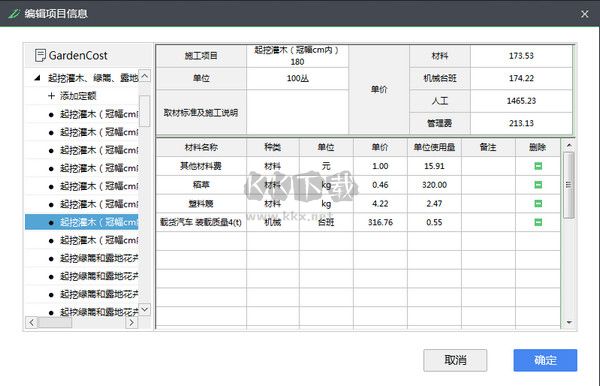Click delete icon for 载货汽车 row

pos(538,222)
